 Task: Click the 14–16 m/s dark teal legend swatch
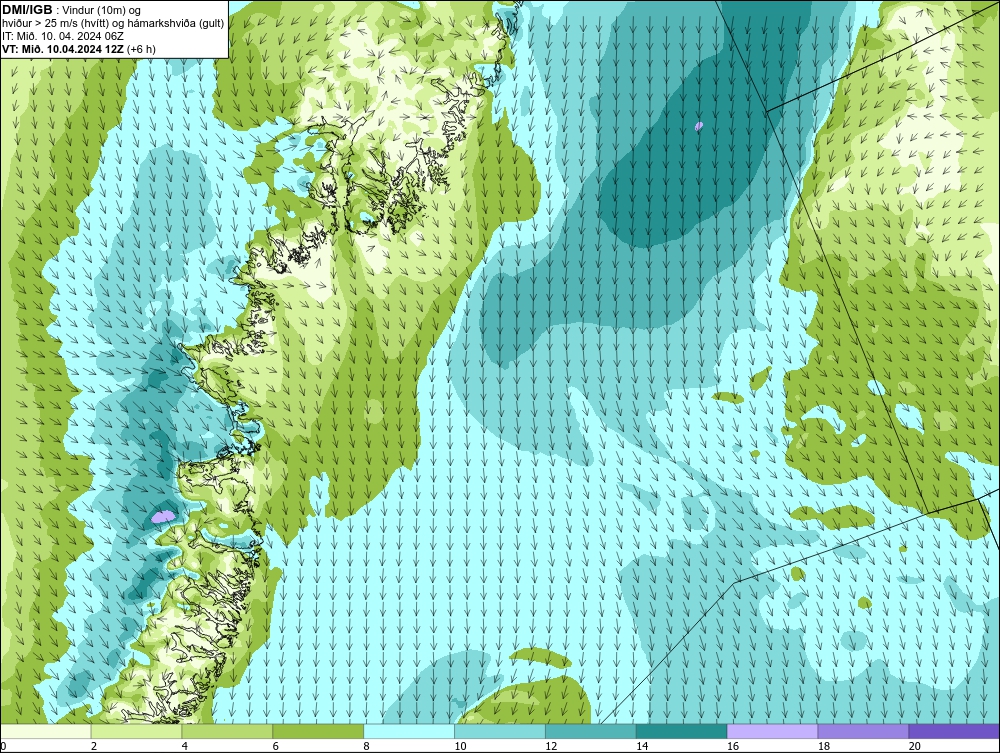click(x=682, y=731)
